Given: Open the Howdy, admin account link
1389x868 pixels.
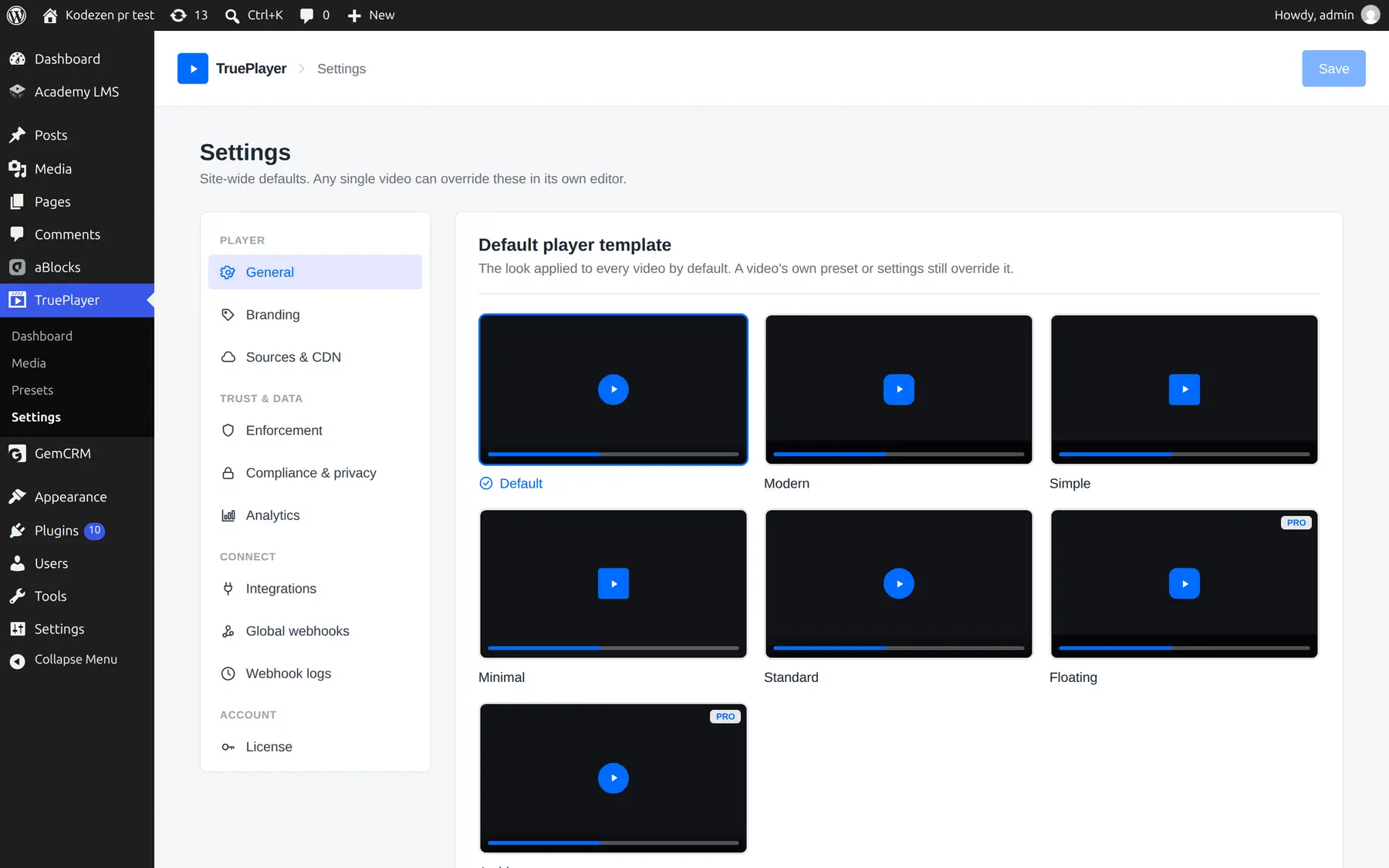Looking at the screenshot, I should coord(1326,15).
